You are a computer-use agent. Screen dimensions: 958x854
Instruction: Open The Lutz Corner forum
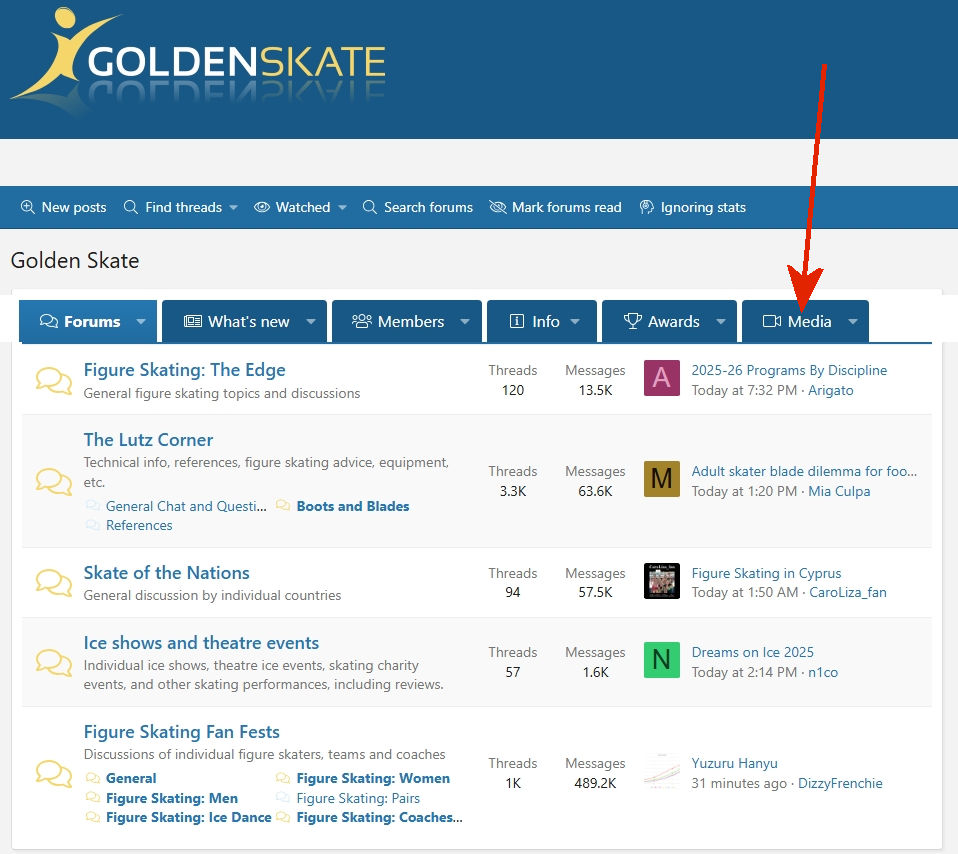tap(148, 440)
